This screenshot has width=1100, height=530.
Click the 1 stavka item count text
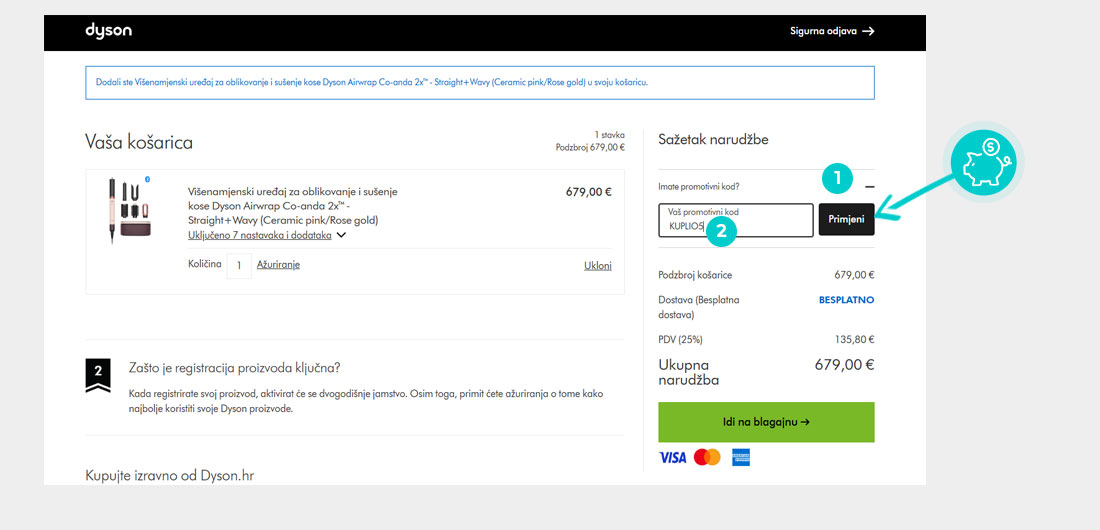point(610,135)
